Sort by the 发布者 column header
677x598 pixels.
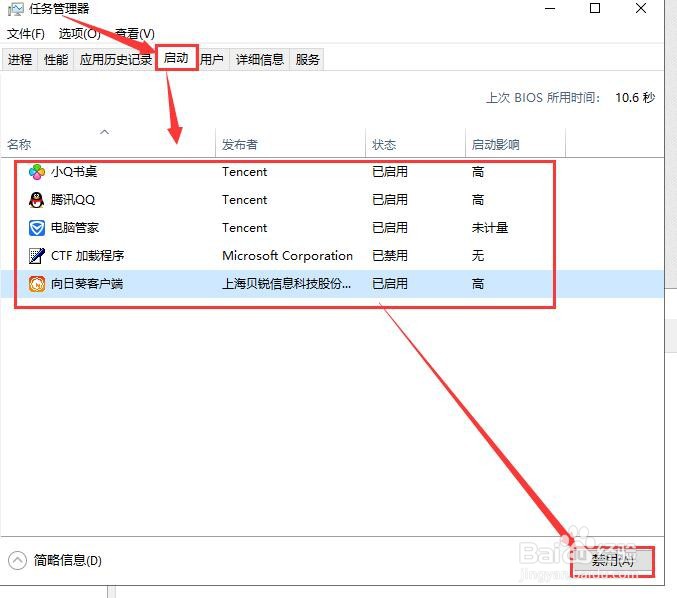pyautogui.click(x=291, y=144)
